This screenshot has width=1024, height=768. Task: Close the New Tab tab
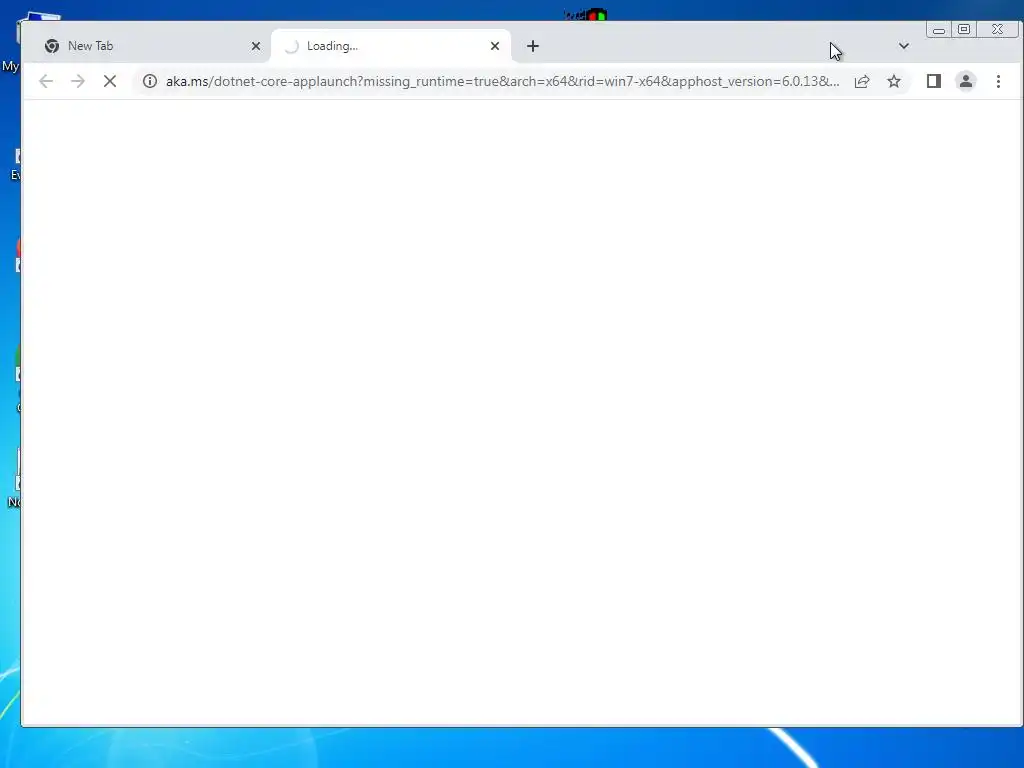pyautogui.click(x=256, y=46)
